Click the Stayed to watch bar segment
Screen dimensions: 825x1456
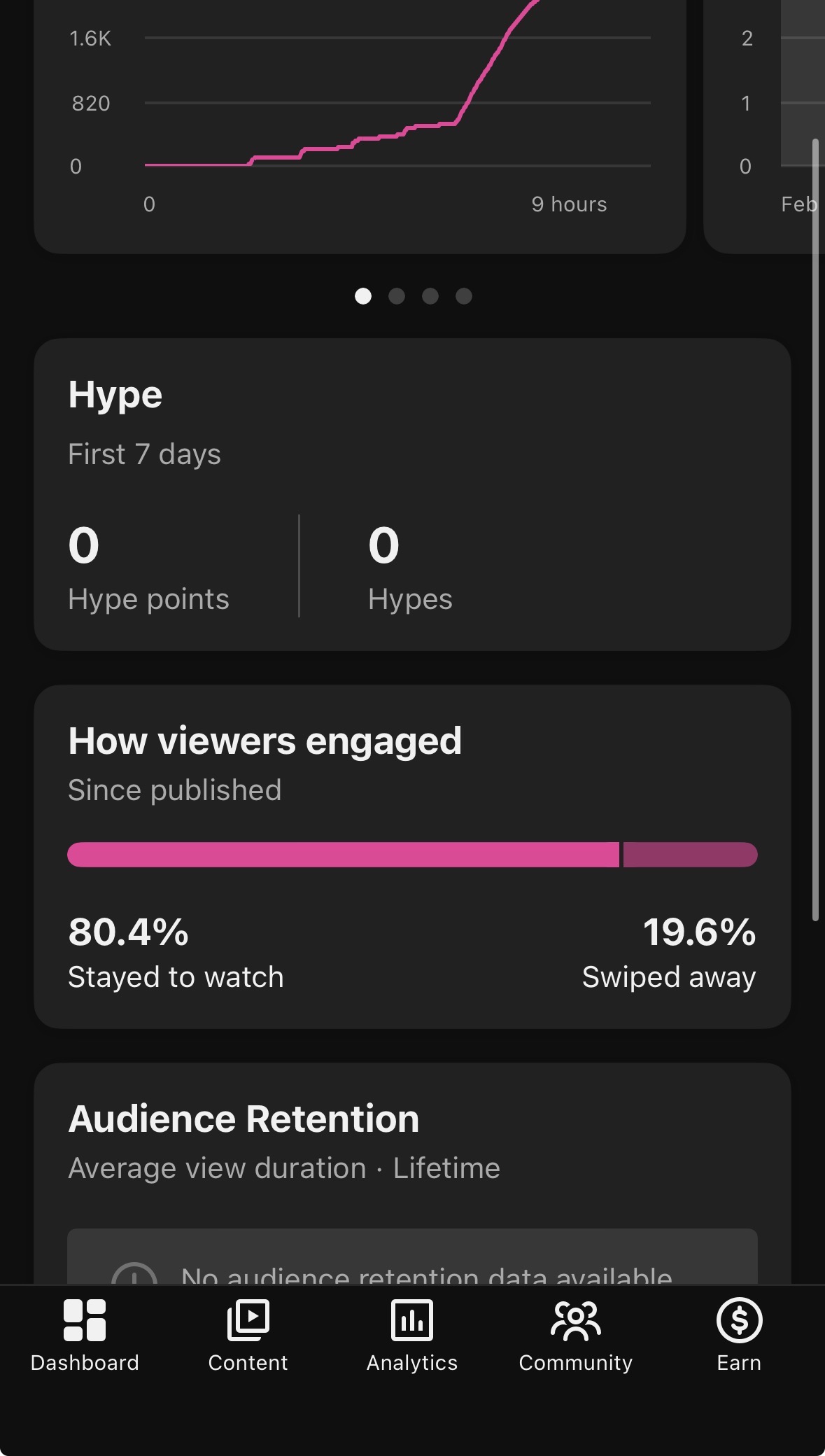[x=344, y=855]
